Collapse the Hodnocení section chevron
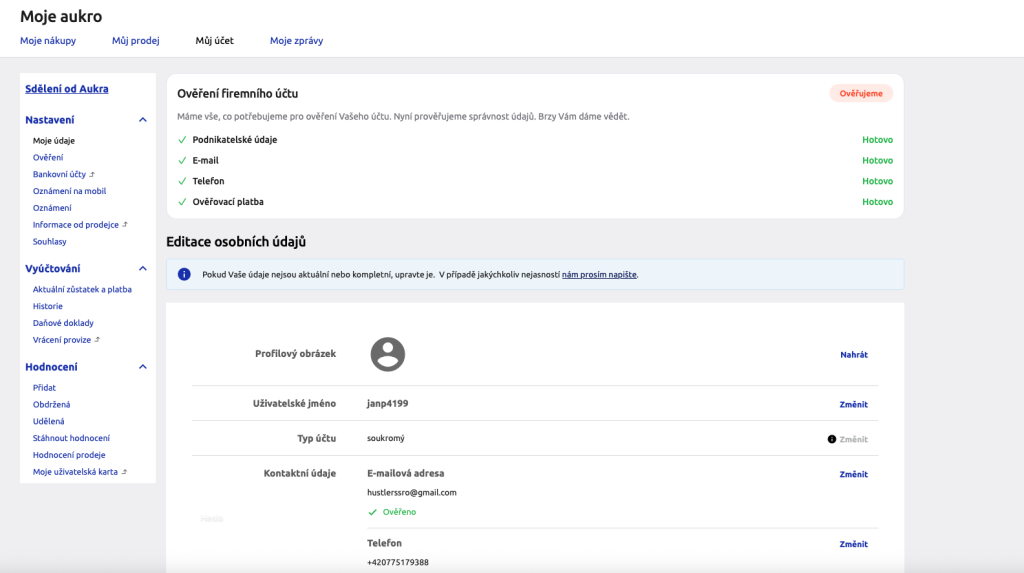 pyautogui.click(x=143, y=367)
